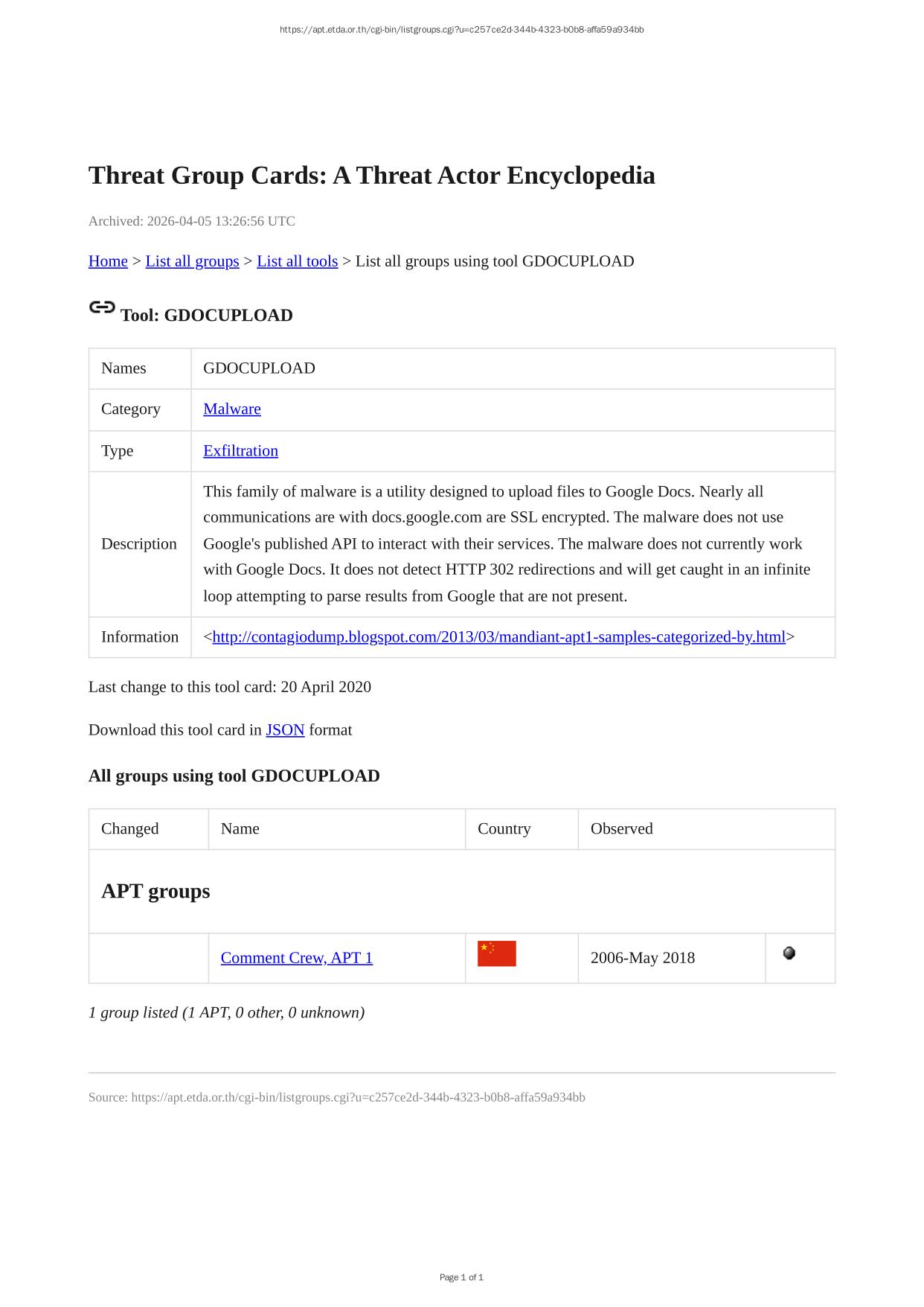Image resolution: width=924 pixels, height=1307 pixels.
Task: Click the 2006-May 2018 observed date cell
Action: coord(642,958)
